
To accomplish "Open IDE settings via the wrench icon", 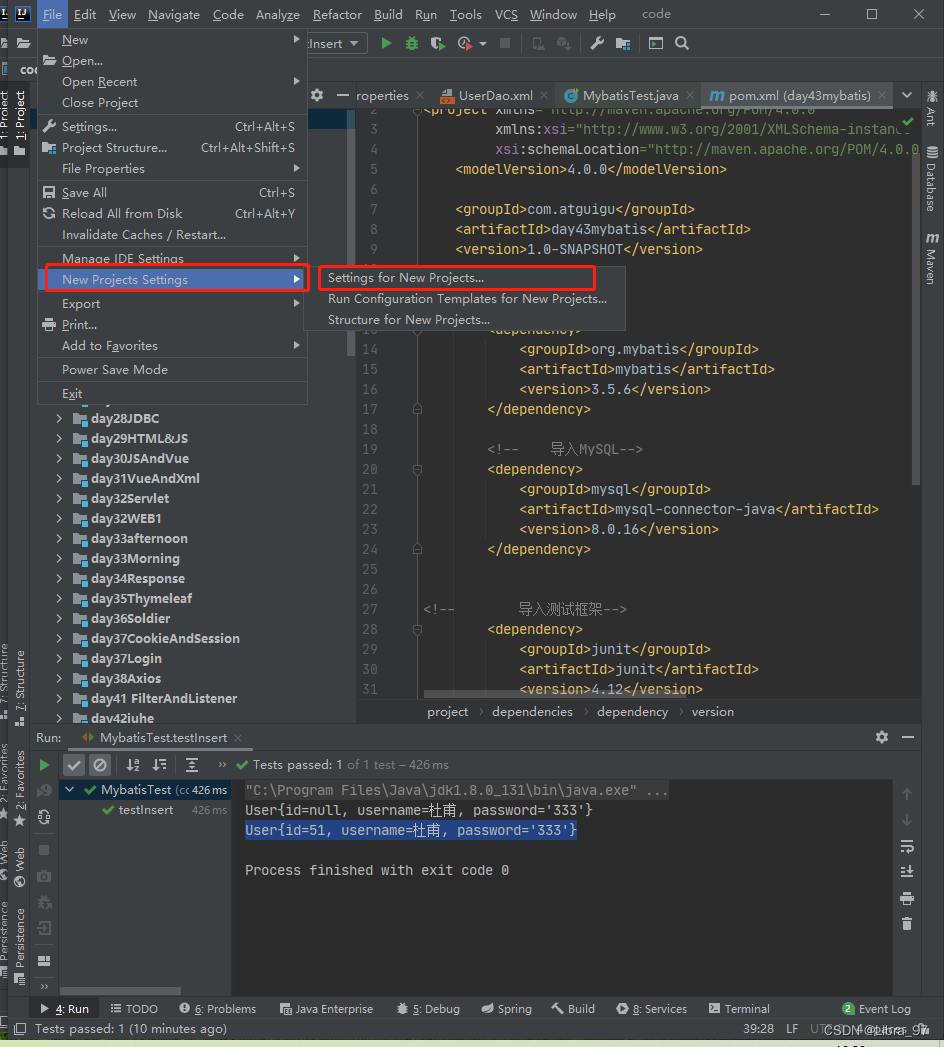I will (597, 43).
